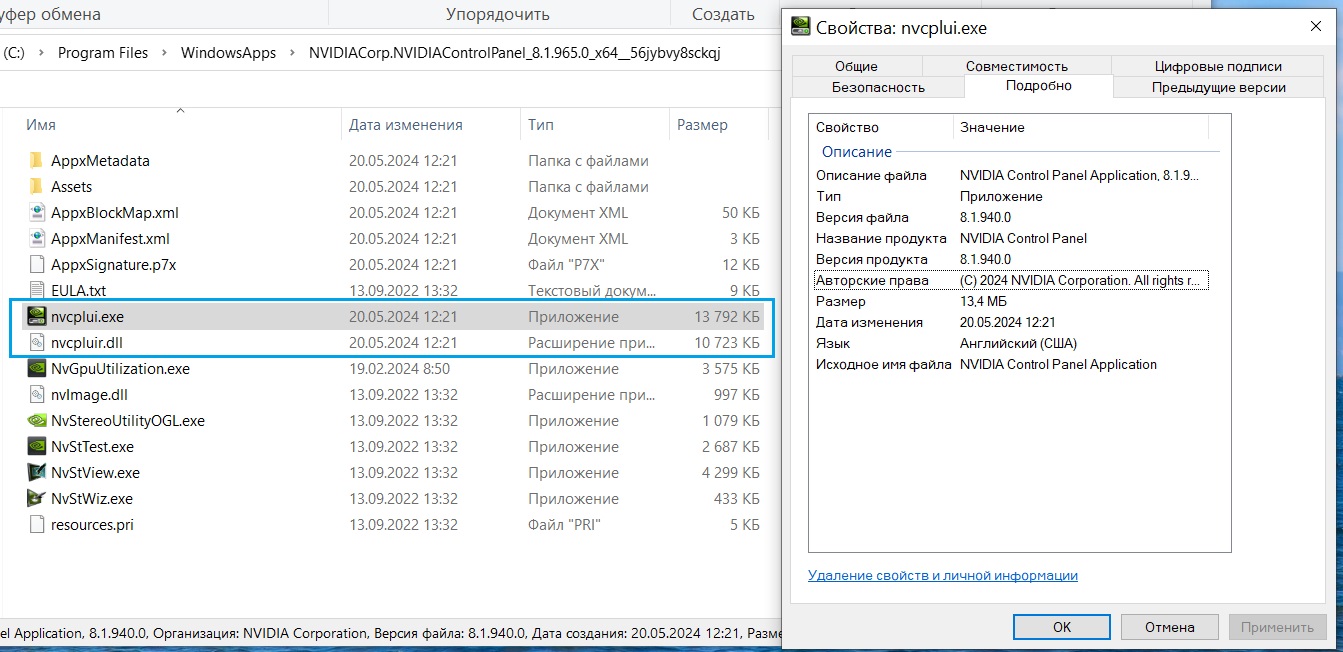Click the AppxSignature.p7x file icon
The height and width of the screenshot is (652, 1343).
coord(36,265)
